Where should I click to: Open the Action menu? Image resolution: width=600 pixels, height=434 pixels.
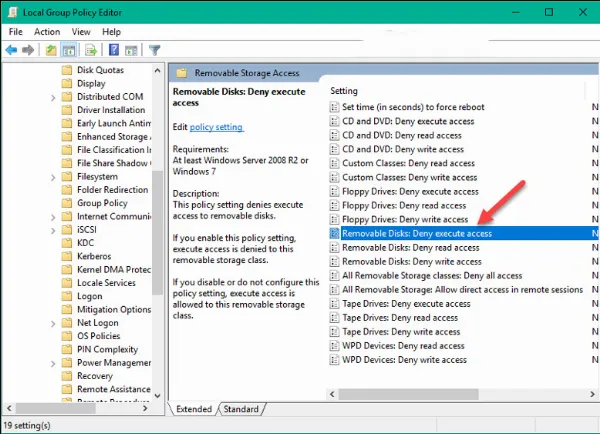(x=47, y=31)
